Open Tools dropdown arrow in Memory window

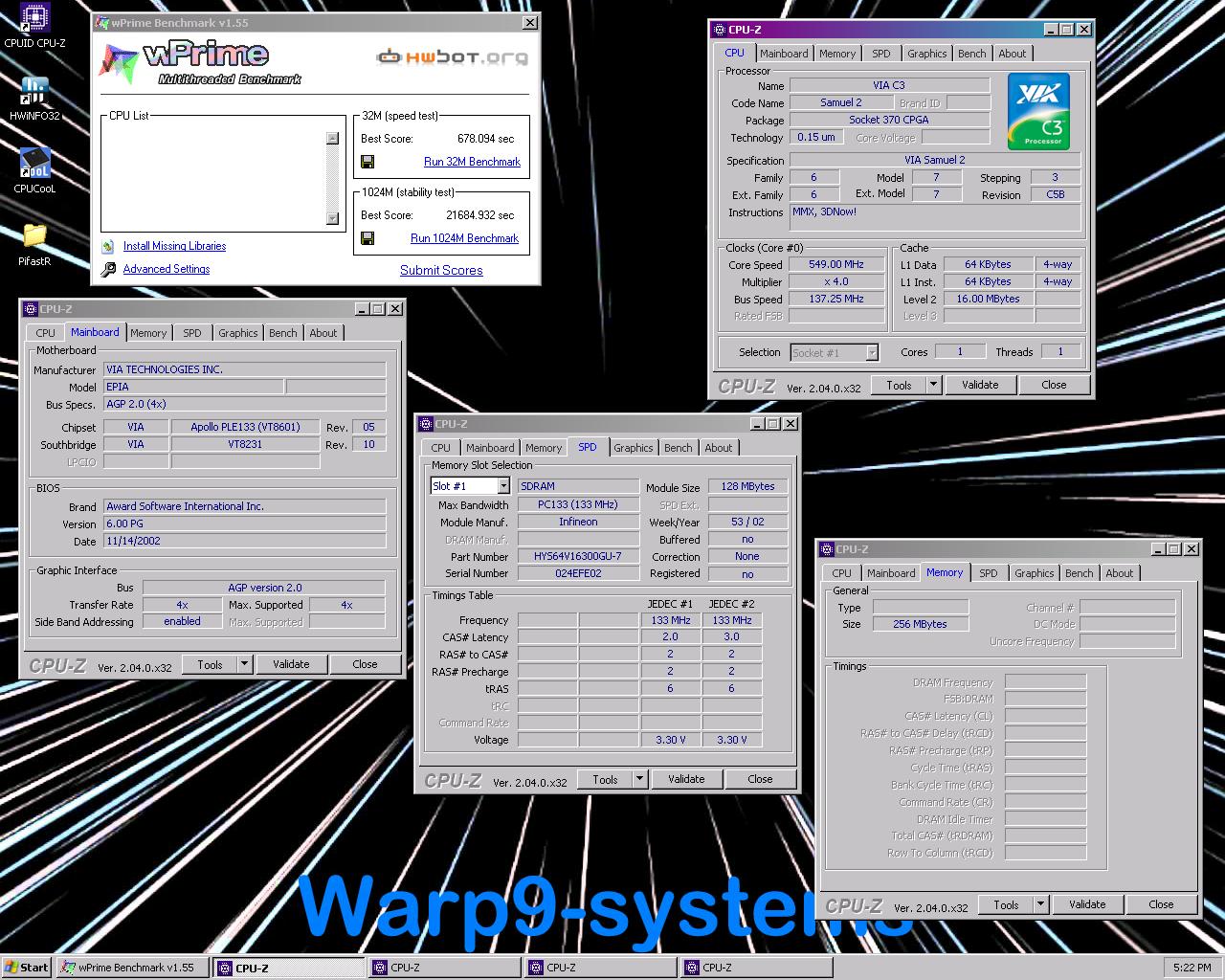coord(1041,904)
